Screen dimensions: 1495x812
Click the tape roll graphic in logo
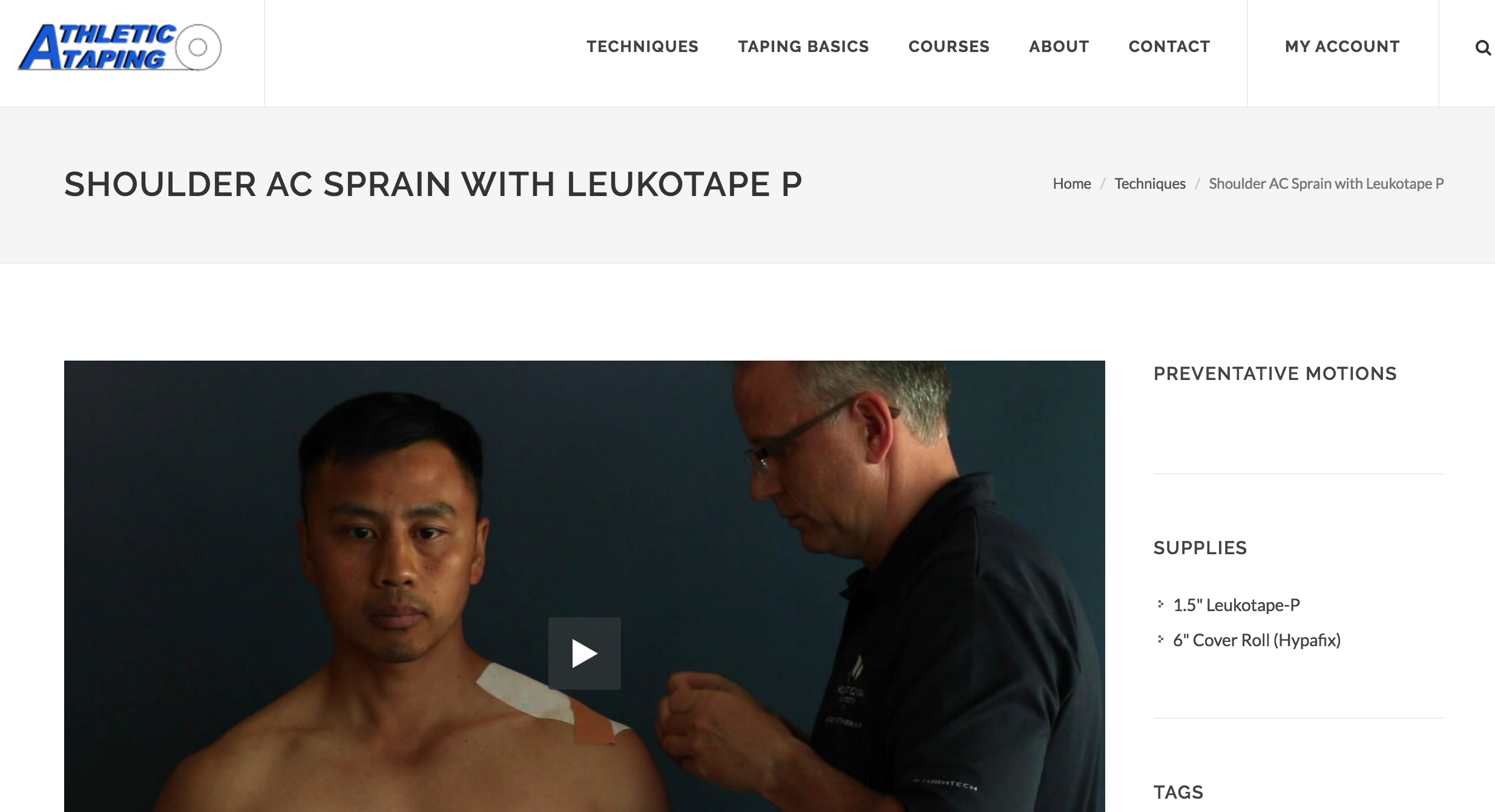tap(198, 47)
